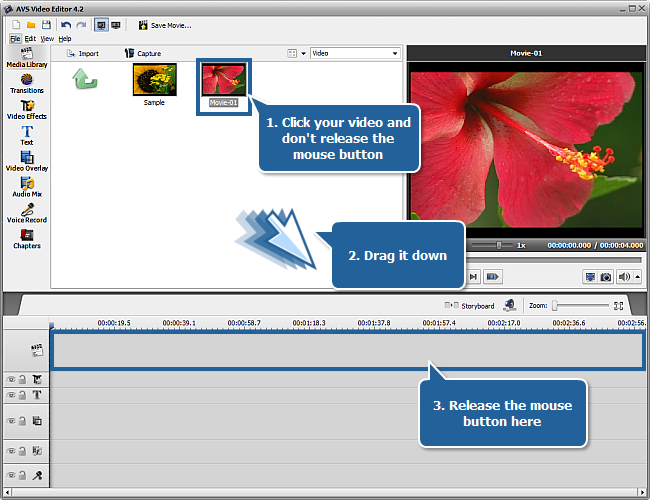Toggle visibility of the voice record track
This screenshot has height=500, width=650.
11,475
